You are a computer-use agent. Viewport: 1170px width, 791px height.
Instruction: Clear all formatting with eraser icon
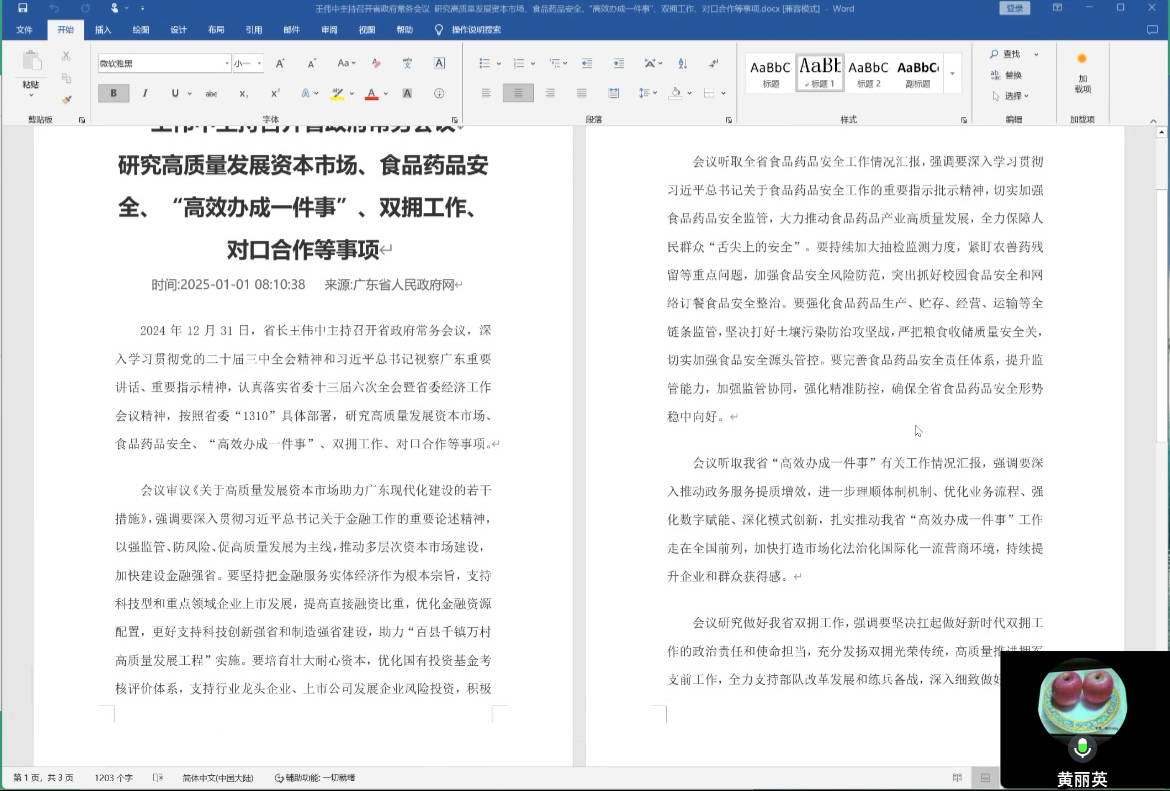click(376, 63)
